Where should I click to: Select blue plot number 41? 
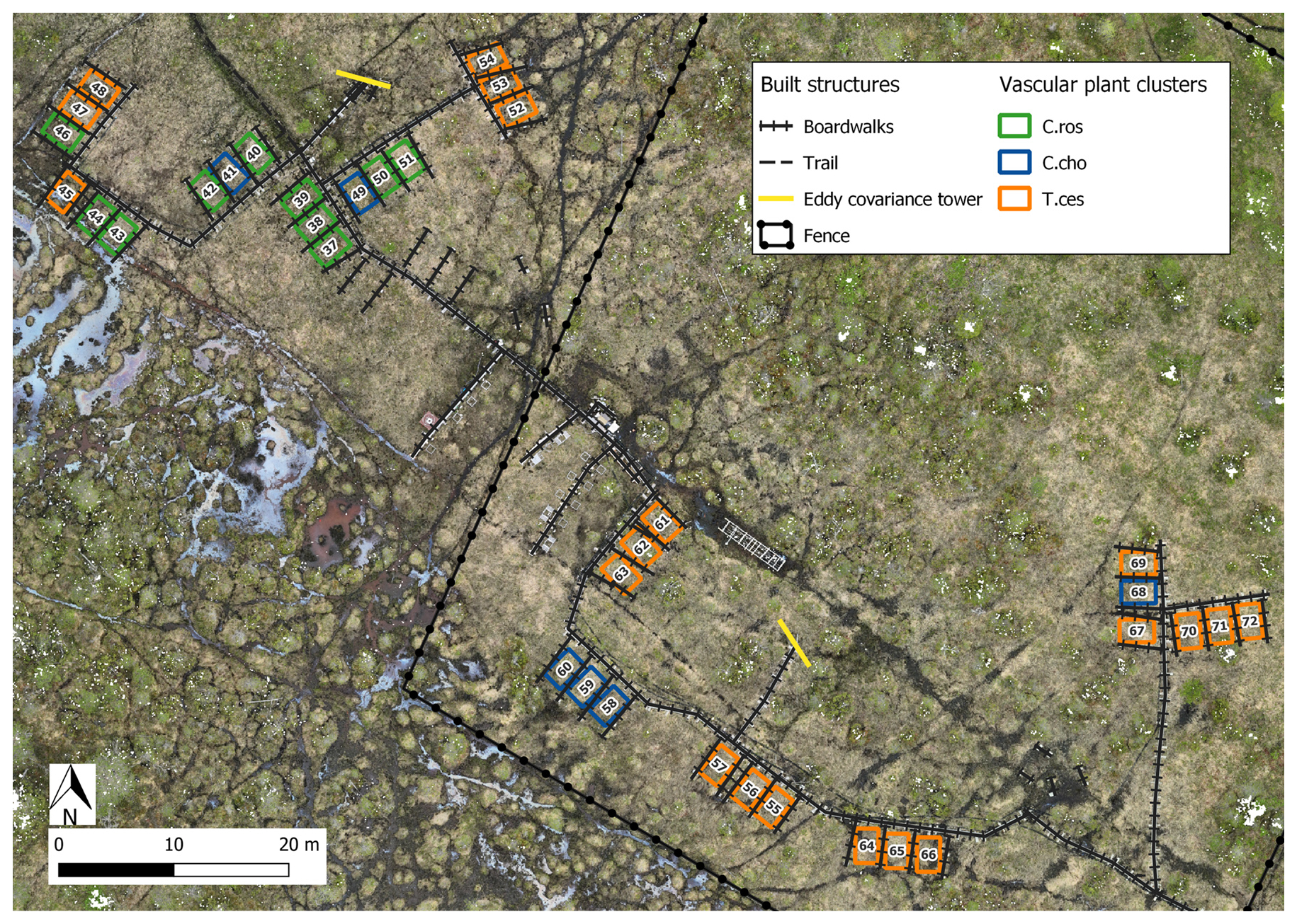click(x=230, y=173)
